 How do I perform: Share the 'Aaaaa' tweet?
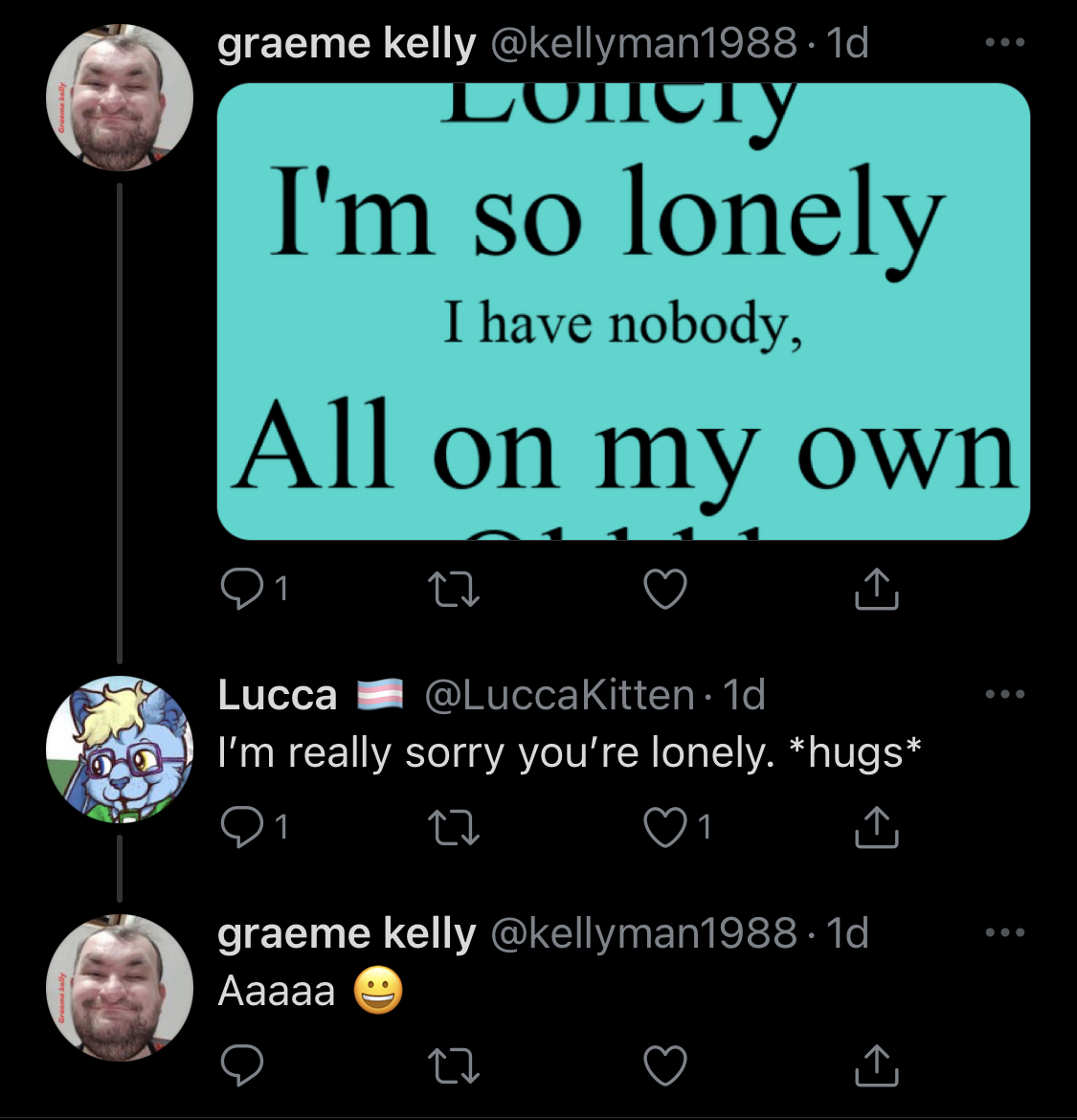click(876, 1064)
